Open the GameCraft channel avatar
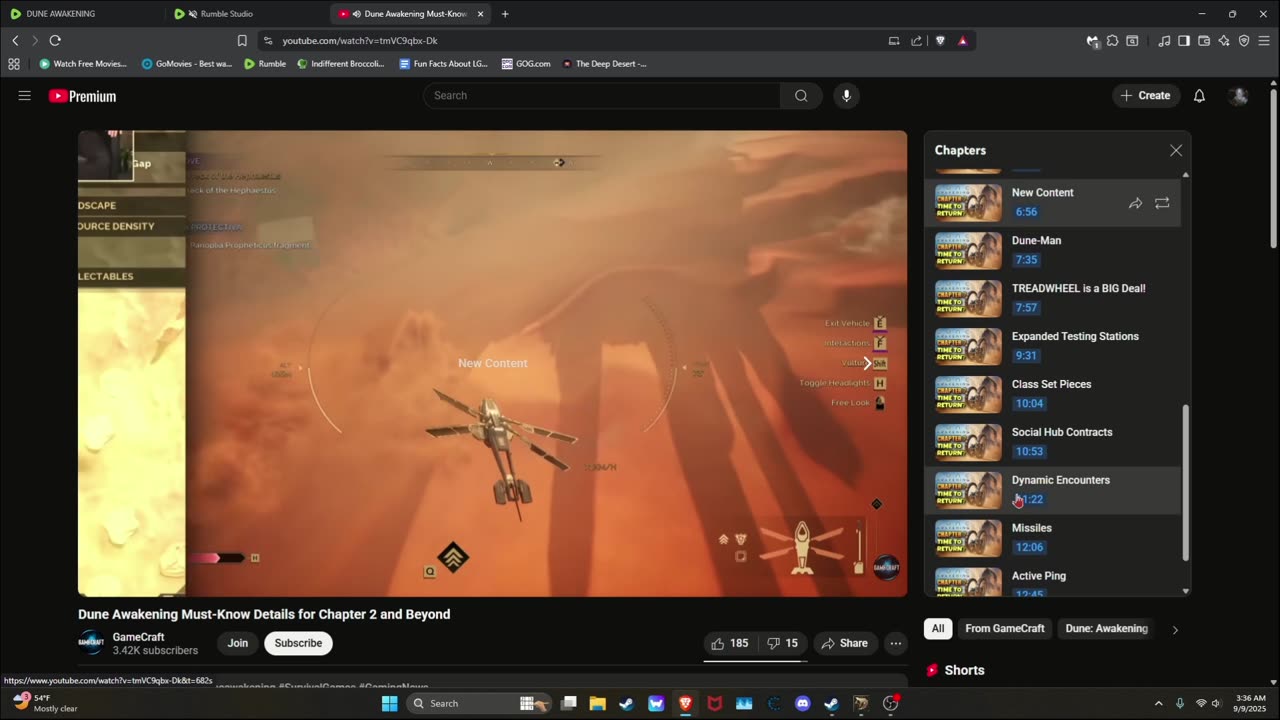 (x=91, y=643)
